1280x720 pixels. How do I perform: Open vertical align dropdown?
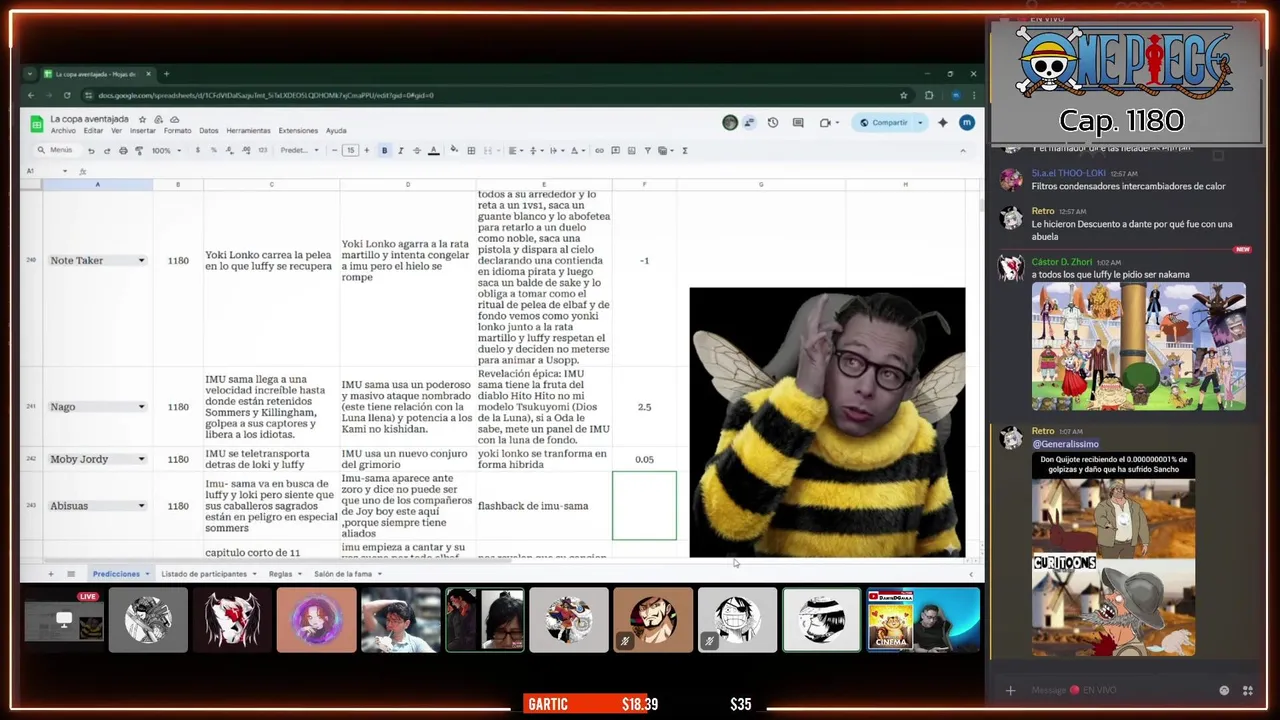tap(535, 150)
